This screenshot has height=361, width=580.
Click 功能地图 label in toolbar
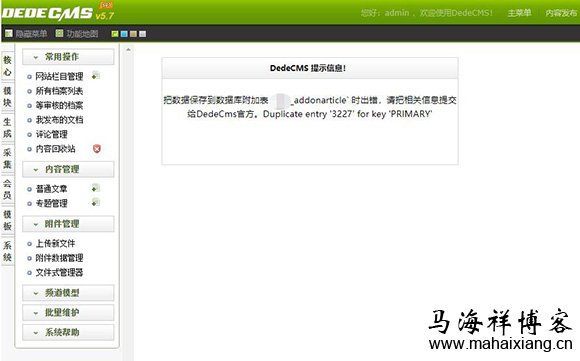(x=82, y=34)
